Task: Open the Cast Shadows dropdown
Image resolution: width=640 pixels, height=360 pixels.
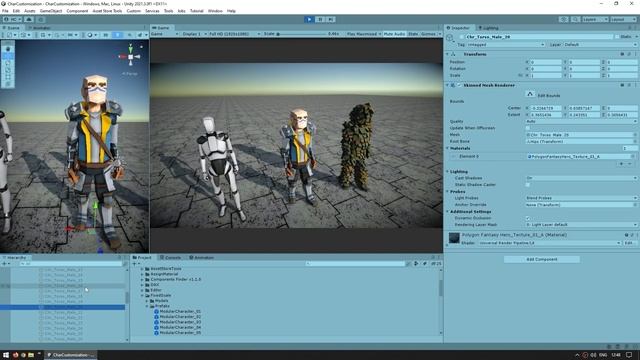Action: tap(581, 178)
